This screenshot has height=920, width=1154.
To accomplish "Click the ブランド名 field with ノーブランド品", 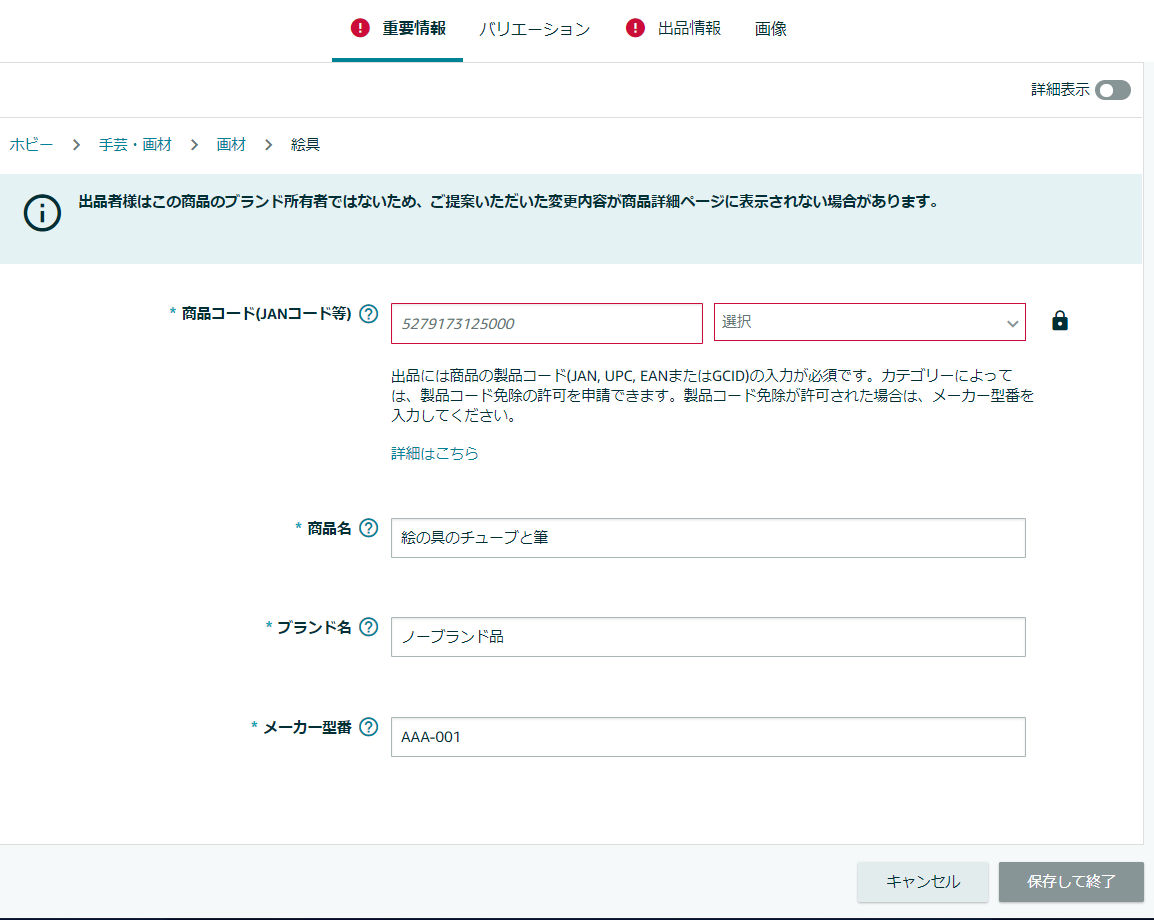I will click(708, 637).
